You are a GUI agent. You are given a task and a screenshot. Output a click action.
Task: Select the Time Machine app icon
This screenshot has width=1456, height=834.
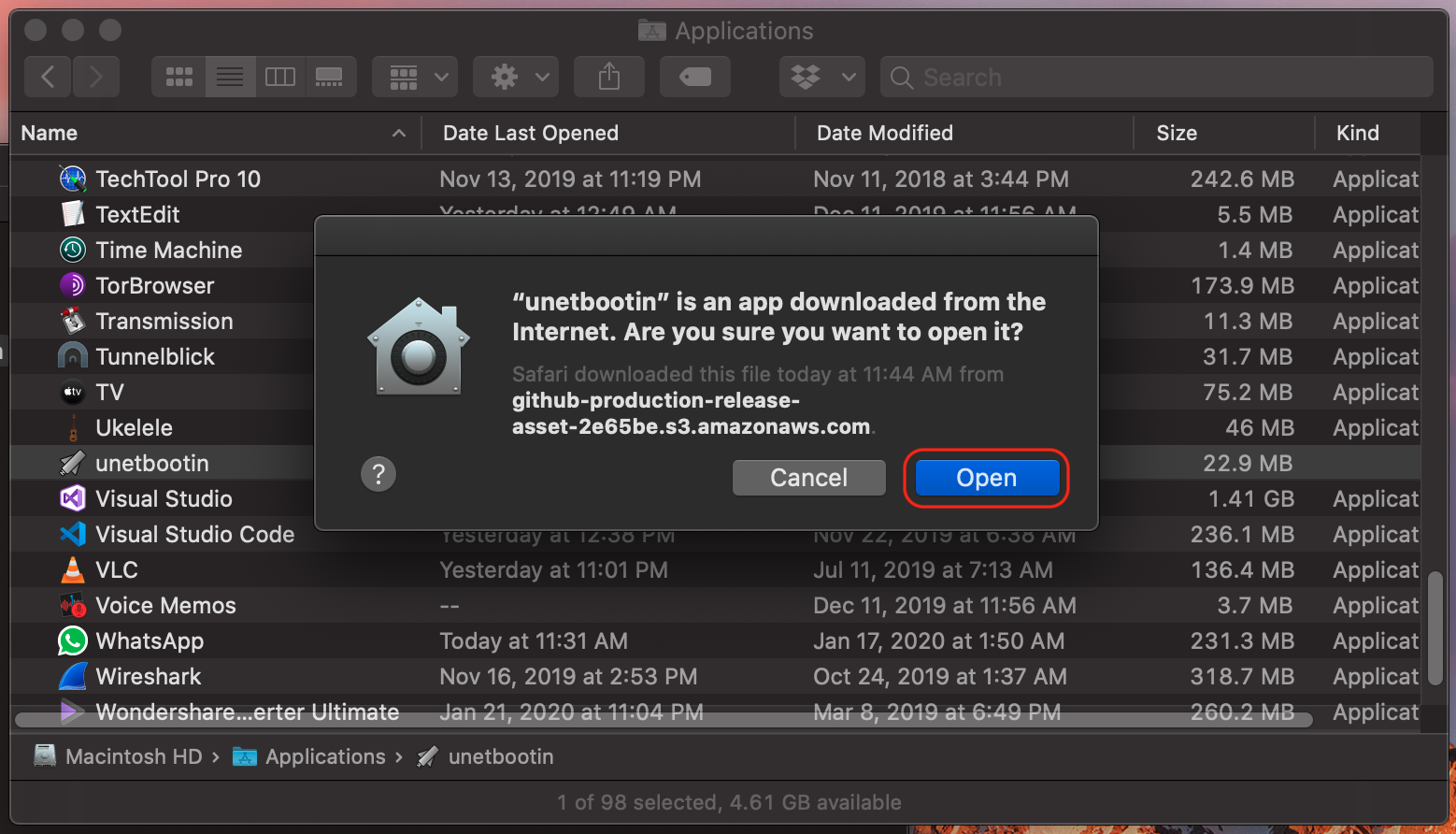(x=73, y=250)
